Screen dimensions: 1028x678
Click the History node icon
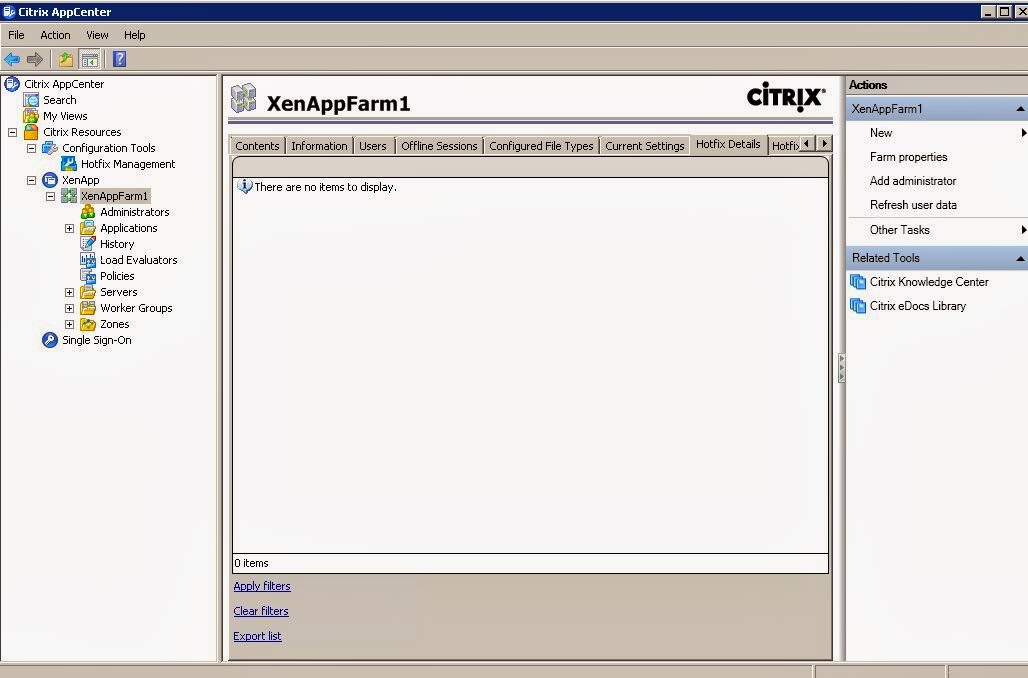(88, 244)
